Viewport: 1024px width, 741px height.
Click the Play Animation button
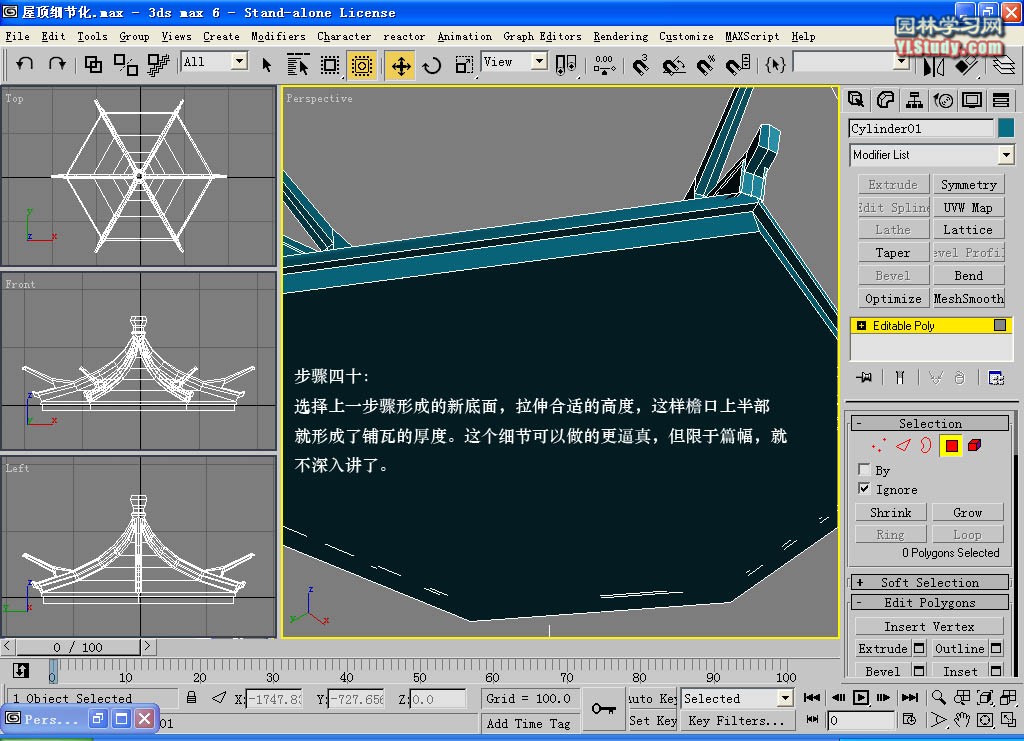point(861,697)
